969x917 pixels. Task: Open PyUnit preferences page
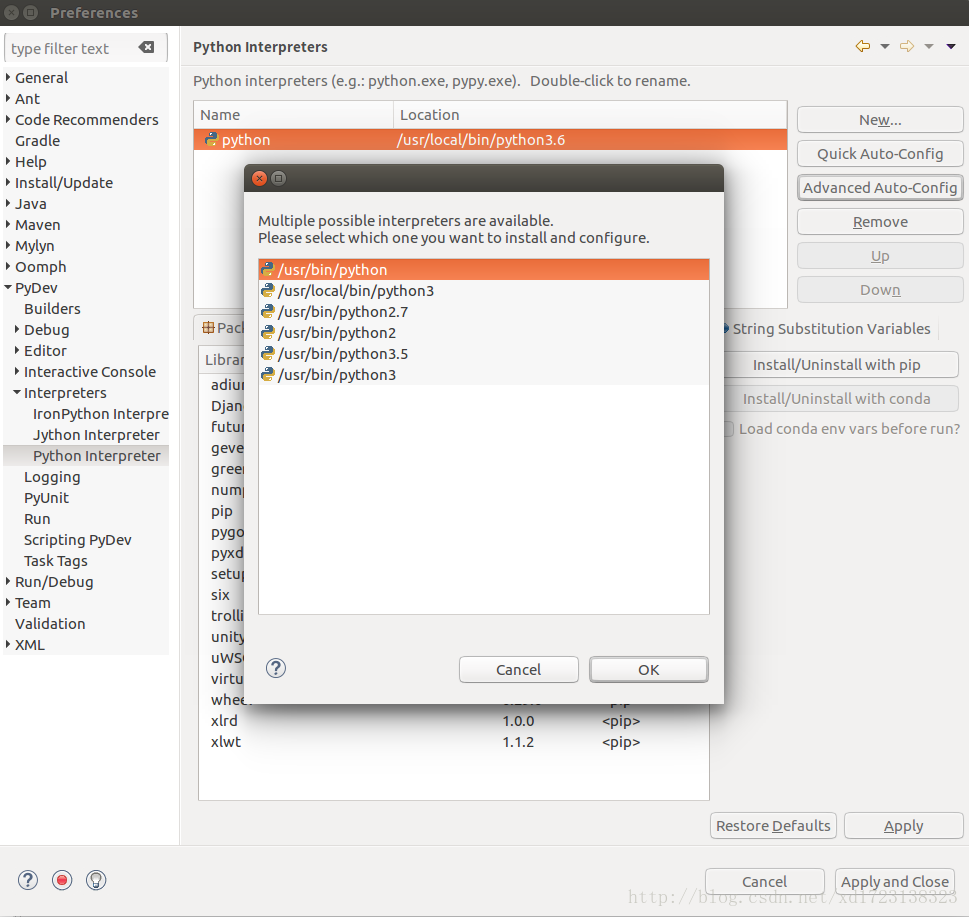[46, 497]
